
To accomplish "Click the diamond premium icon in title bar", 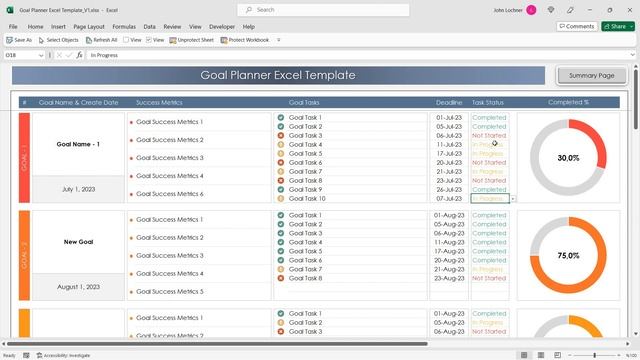I will coord(551,10).
